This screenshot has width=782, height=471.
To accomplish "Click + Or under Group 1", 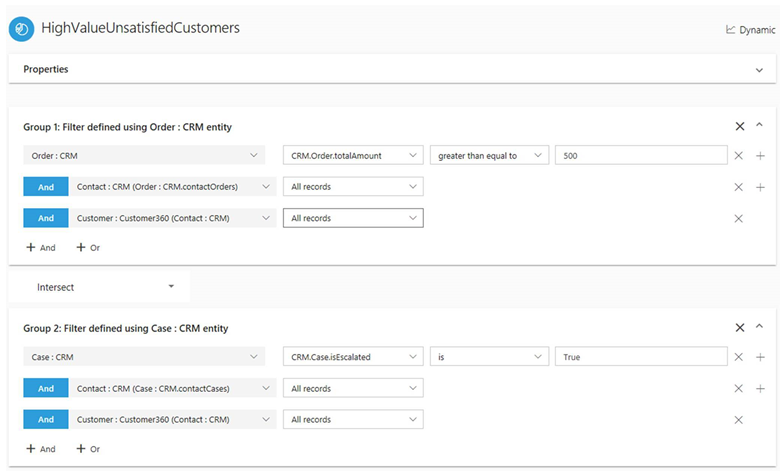I will (x=88, y=247).
